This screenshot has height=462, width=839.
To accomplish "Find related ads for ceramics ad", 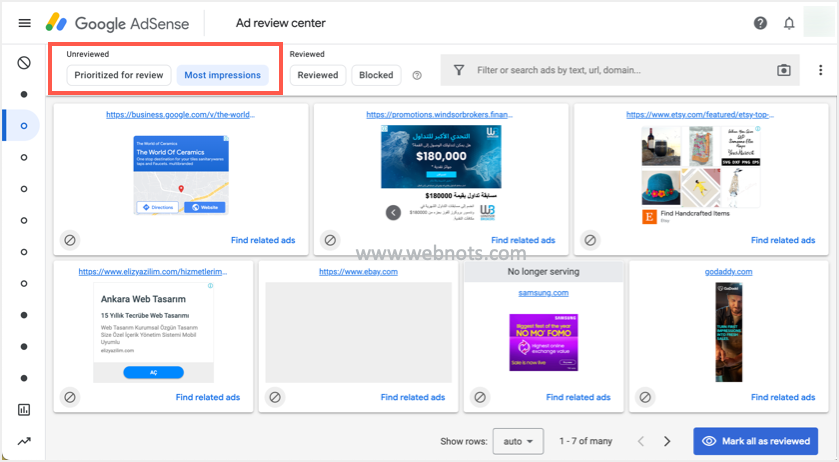I will coord(263,240).
